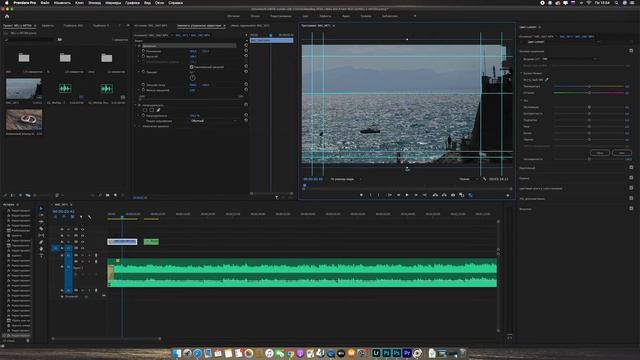This screenshot has height=360, width=640.
Task: Toggle the Creative section checkbox in Lumetri
Action: [631, 168]
